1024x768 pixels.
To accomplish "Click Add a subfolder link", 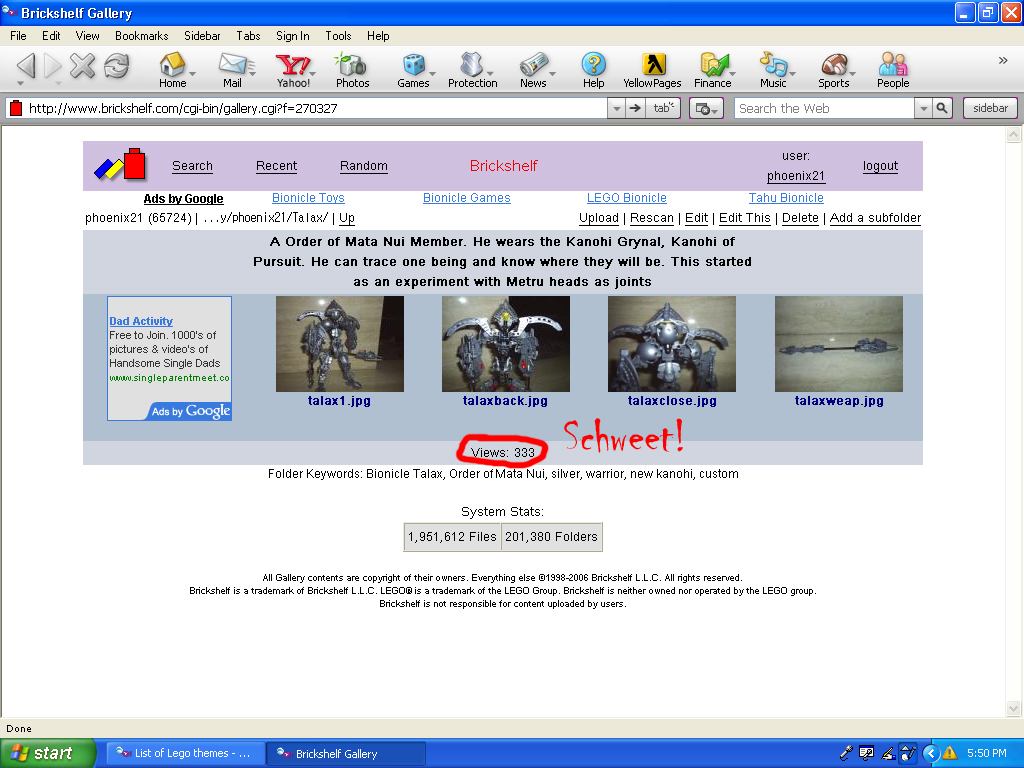I will coord(875,218).
